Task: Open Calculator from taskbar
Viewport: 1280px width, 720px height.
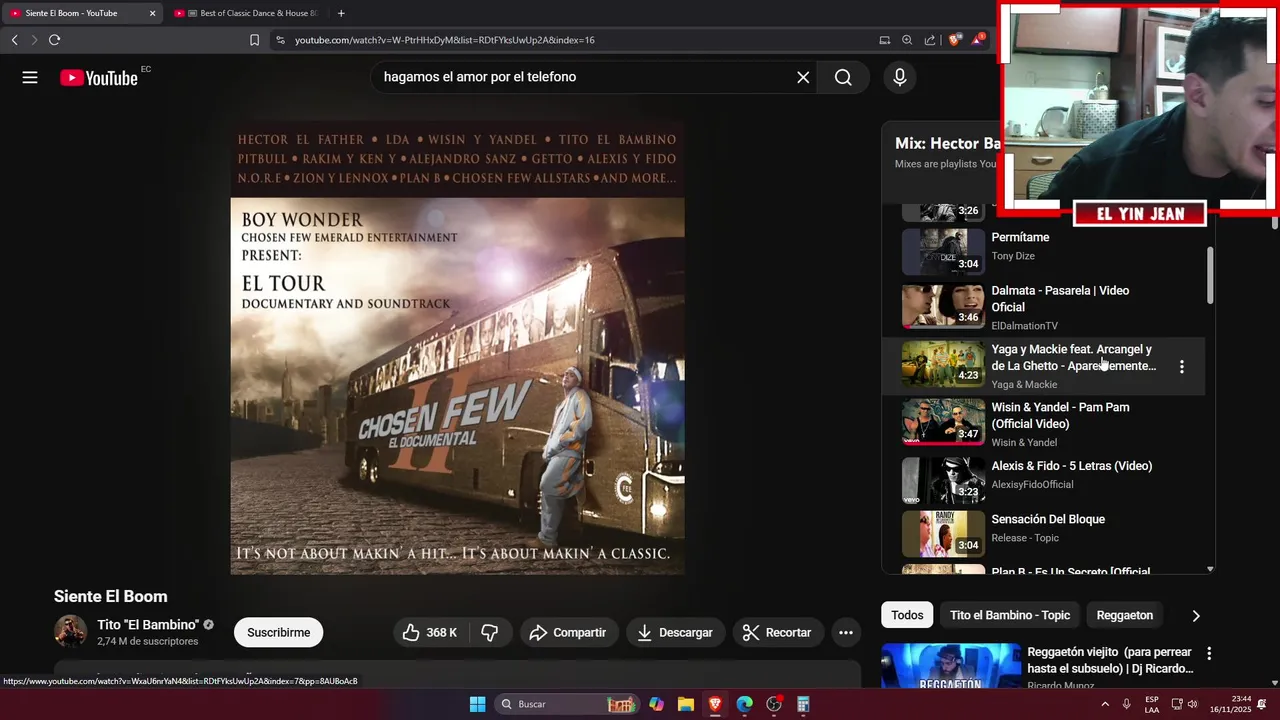Action: pos(803,704)
